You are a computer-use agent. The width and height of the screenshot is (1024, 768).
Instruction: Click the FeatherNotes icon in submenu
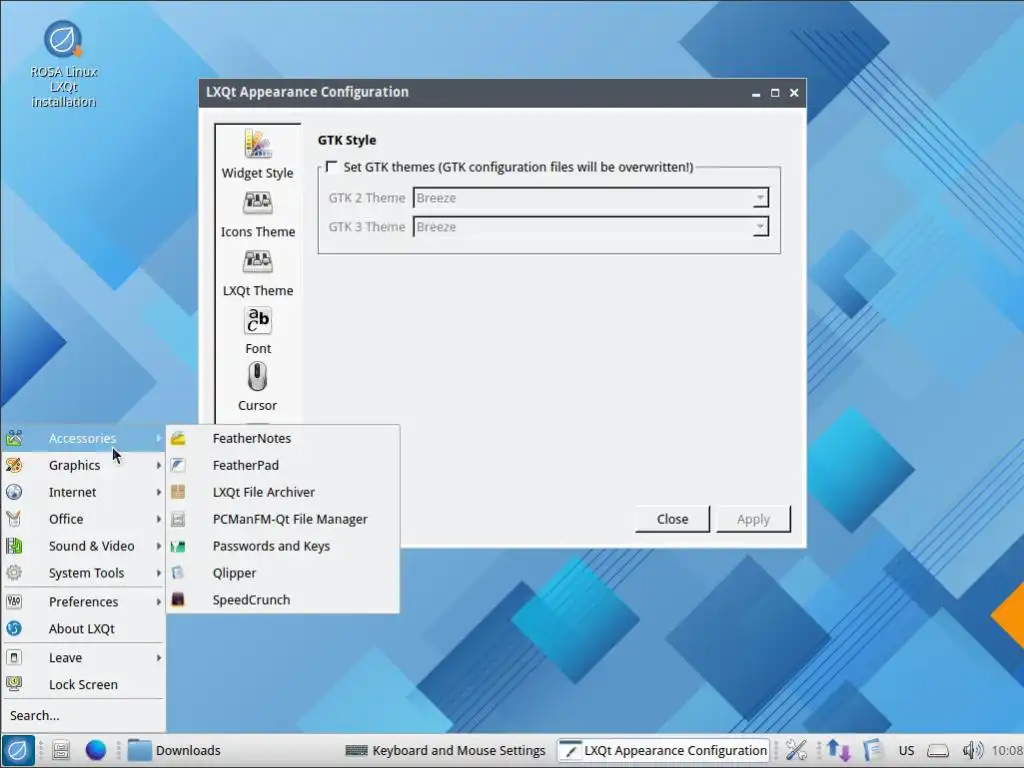pyautogui.click(x=178, y=438)
